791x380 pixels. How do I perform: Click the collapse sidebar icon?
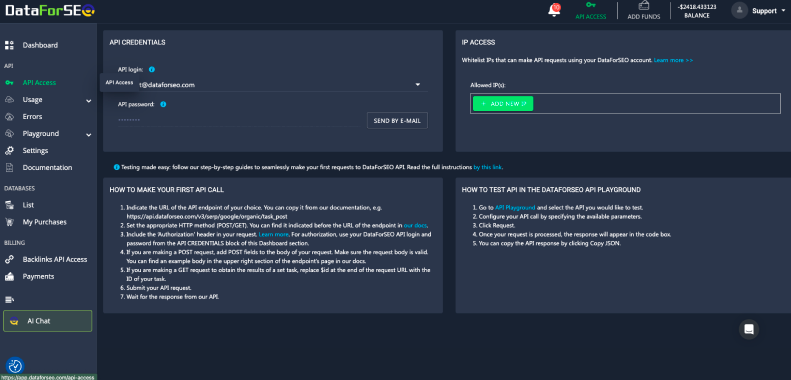pos(9,300)
